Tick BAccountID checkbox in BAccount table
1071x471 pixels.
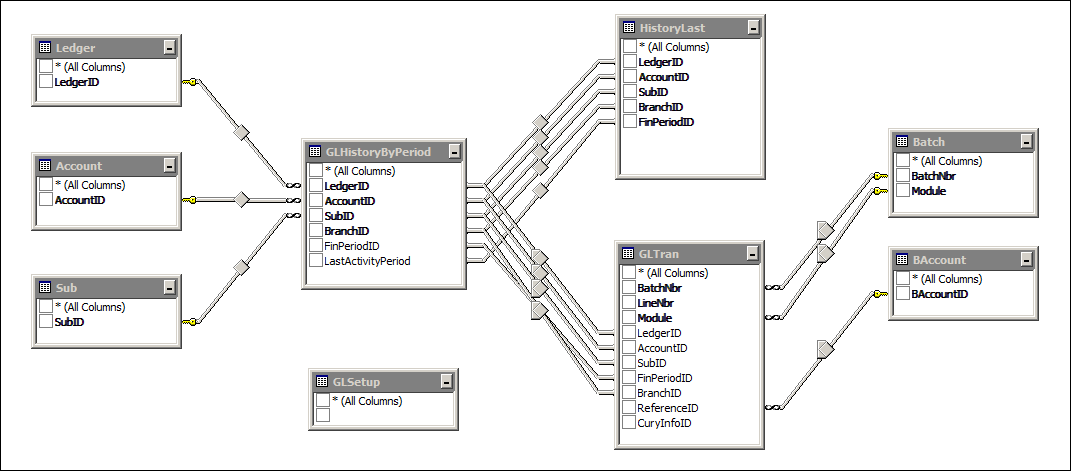click(903, 294)
